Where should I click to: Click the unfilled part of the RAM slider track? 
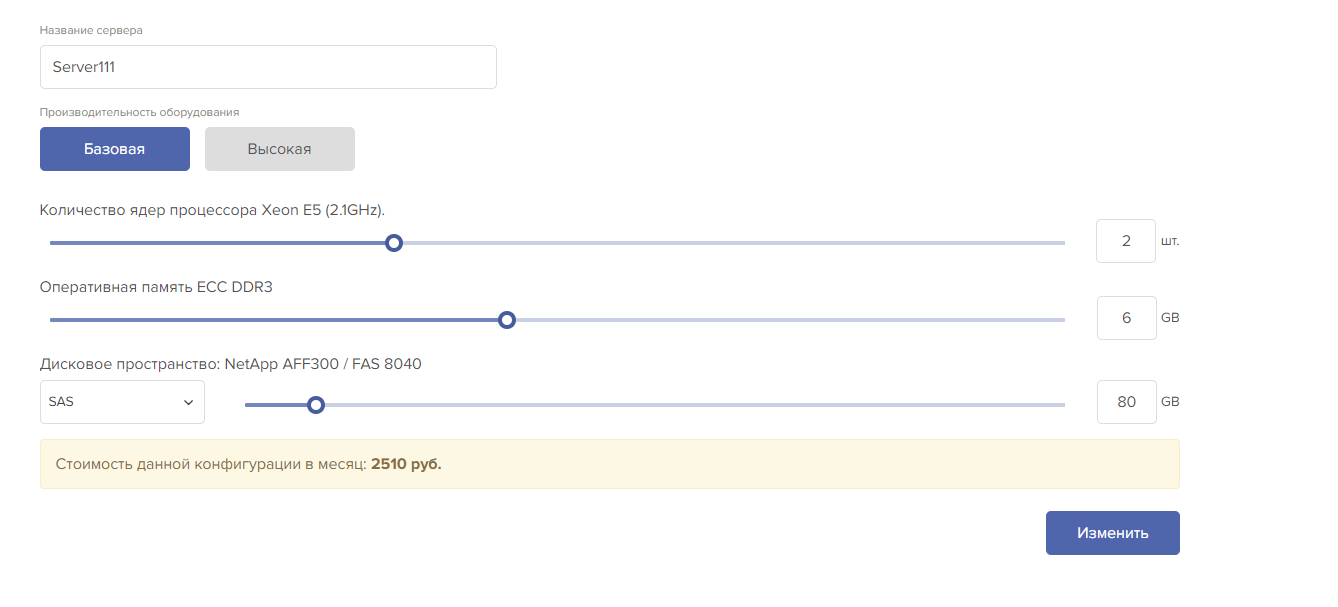(x=785, y=320)
